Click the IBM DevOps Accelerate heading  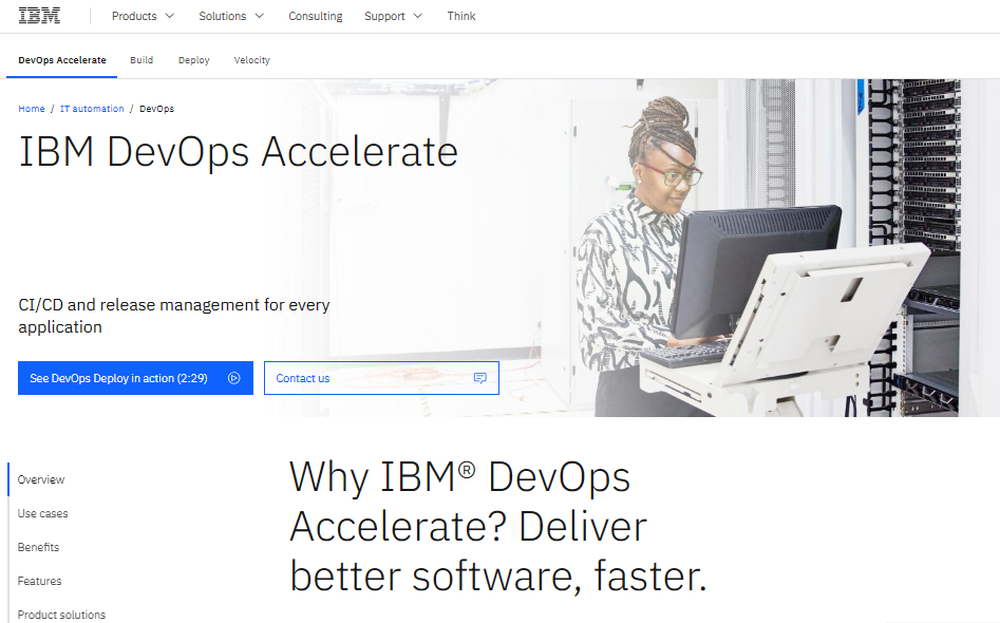(x=239, y=153)
